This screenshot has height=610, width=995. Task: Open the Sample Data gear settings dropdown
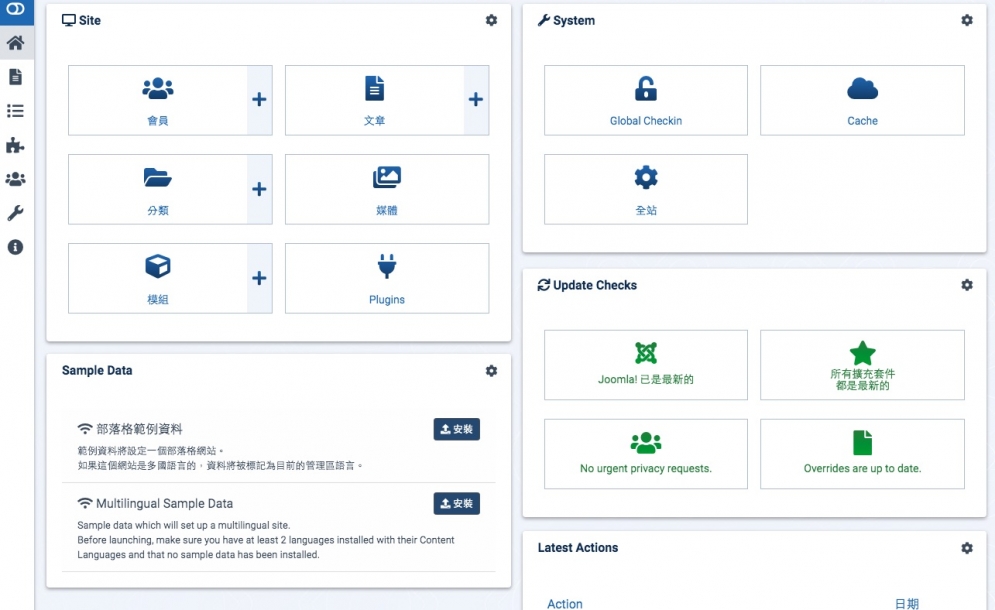tap(491, 371)
